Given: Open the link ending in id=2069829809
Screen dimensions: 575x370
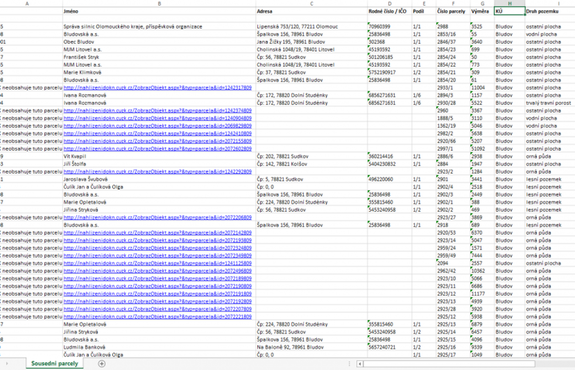Looking at the screenshot, I should tap(158, 126).
